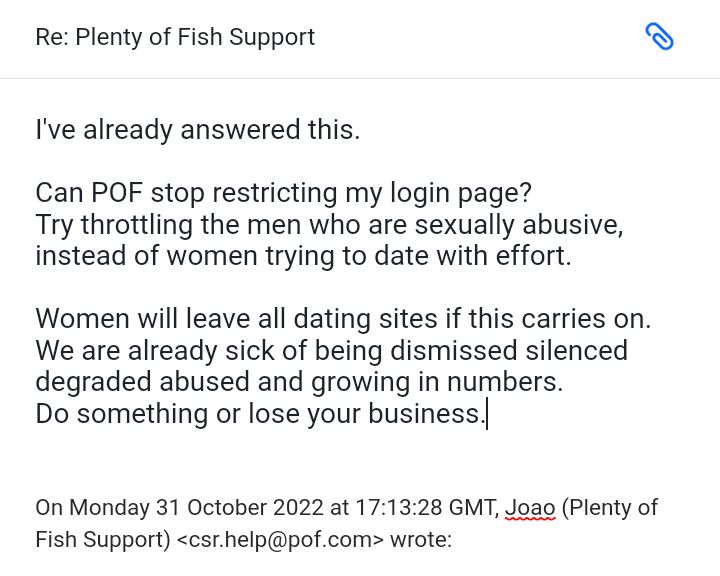This screenshot has width=720, height=576.
Task: Place cursor in 'I've already answered this.' line
Action: 198,130
